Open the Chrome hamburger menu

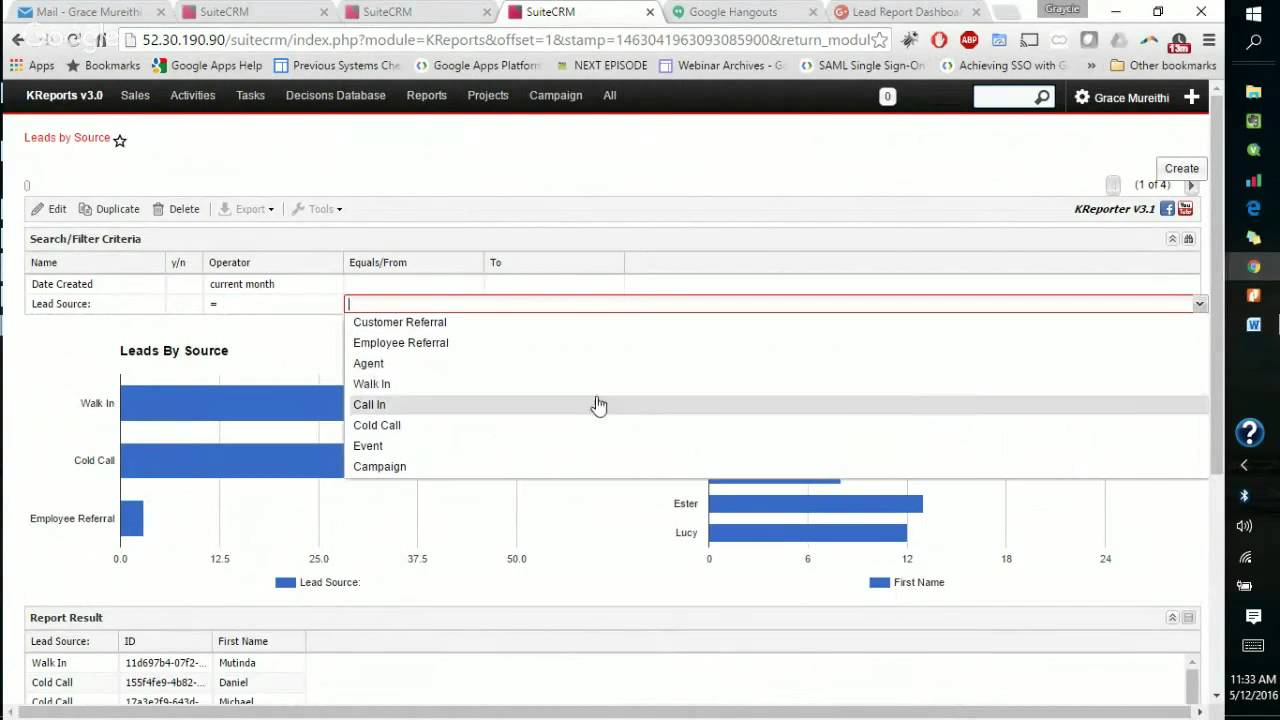[1209, 40]
